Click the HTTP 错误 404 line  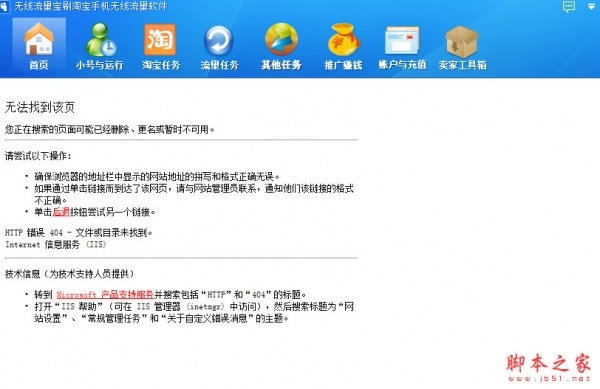[78, 233]
